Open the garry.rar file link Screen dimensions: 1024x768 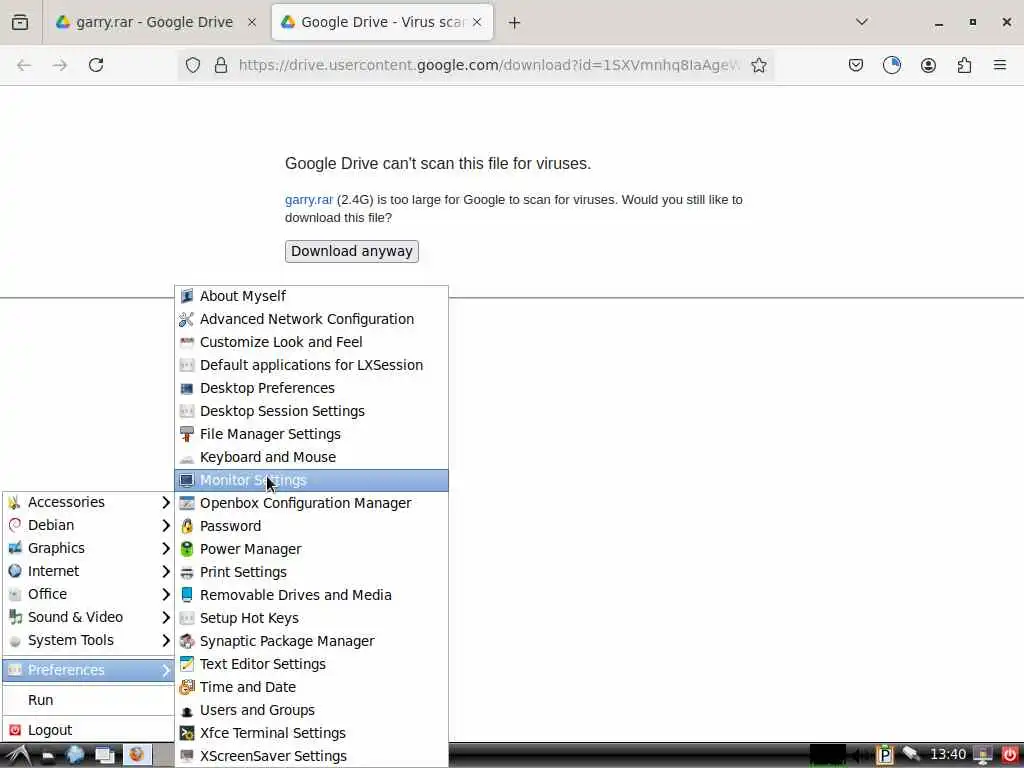click(x=309, y=200)
